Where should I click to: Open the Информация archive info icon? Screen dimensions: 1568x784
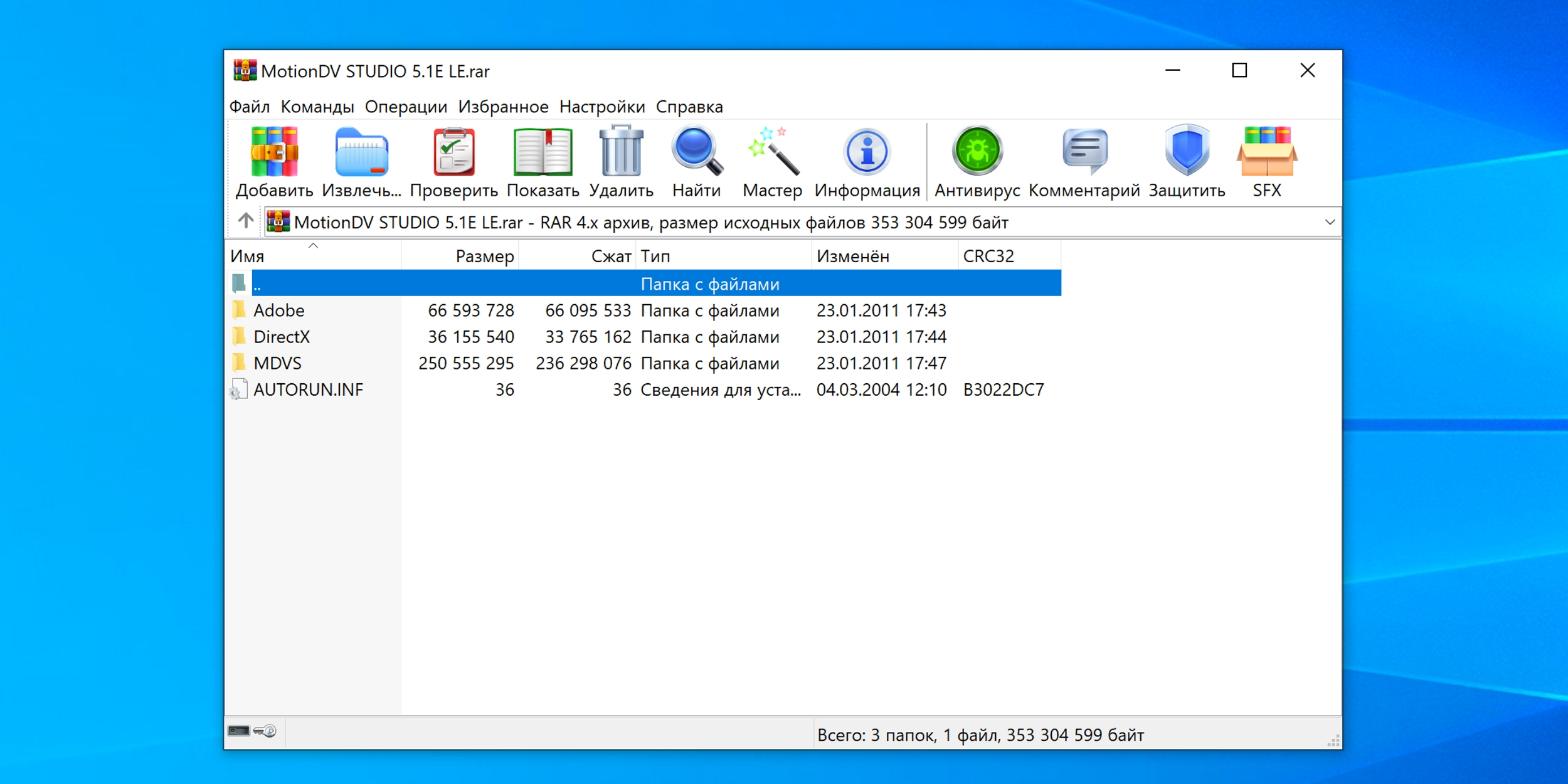(x=867, y=152)
